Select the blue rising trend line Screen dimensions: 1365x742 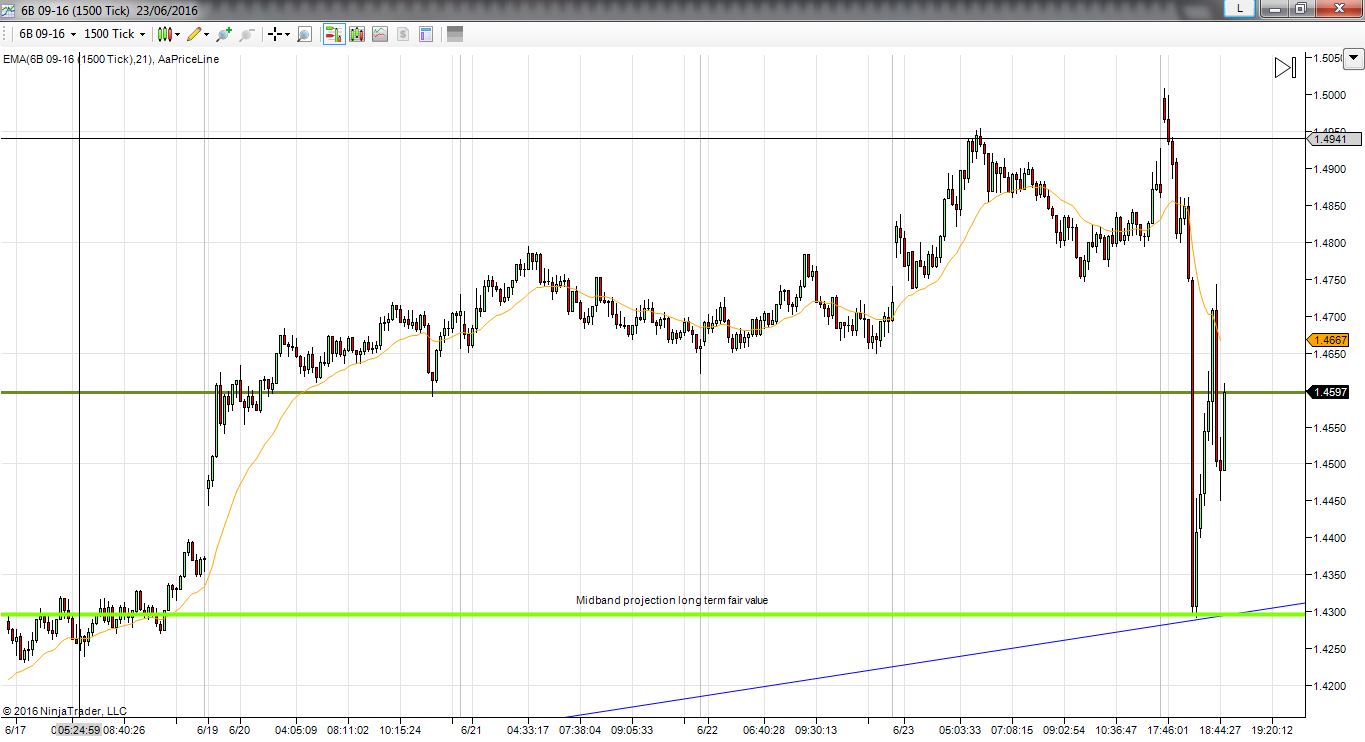tap(935, 660)
